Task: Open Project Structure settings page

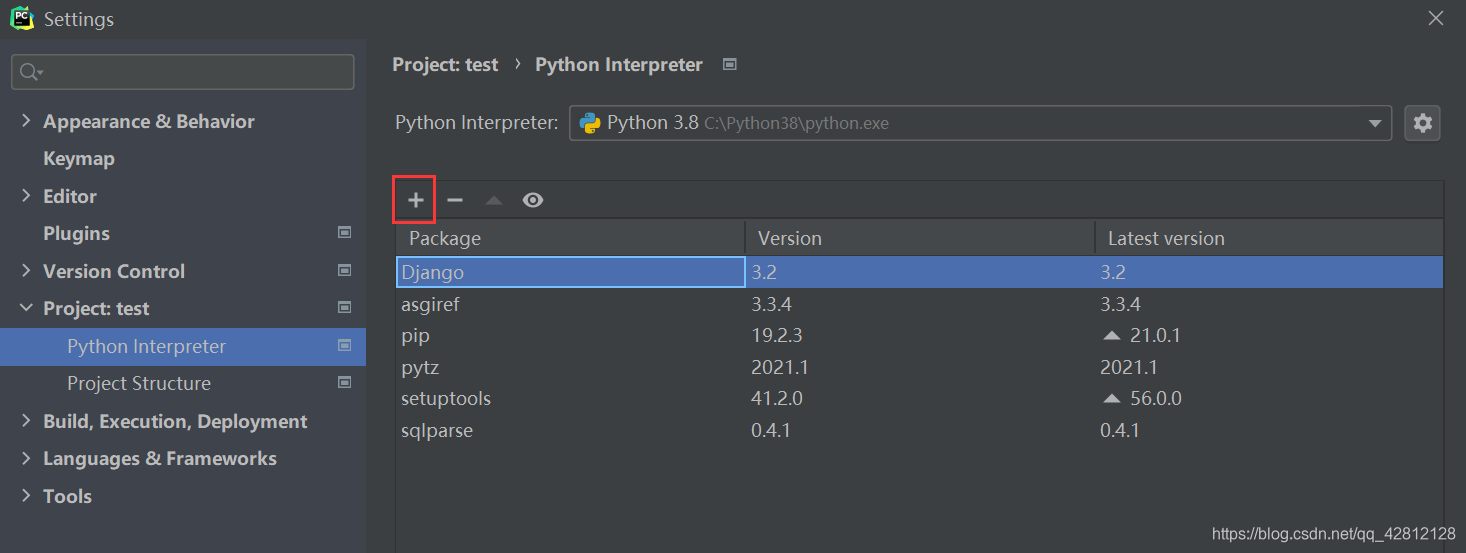Action: 139,384
